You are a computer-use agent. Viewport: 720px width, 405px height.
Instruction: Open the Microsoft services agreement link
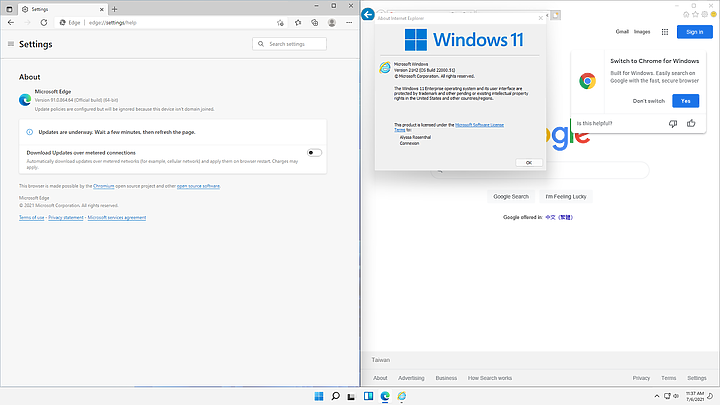tap(117, 218)
